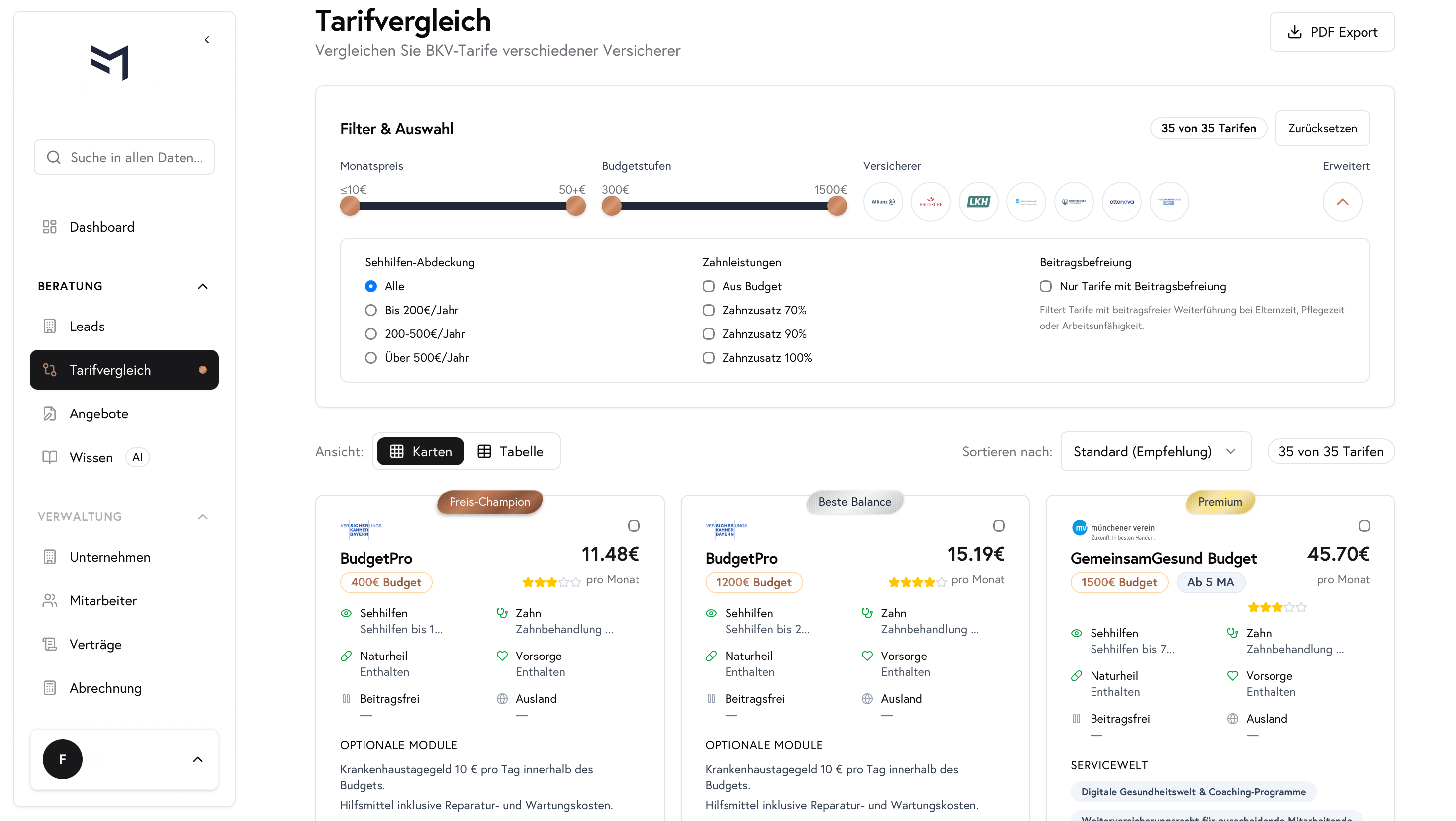Click the Monatspreis minimum slider handle
Screen dimensions: 1456x821
tap(350, 206)
